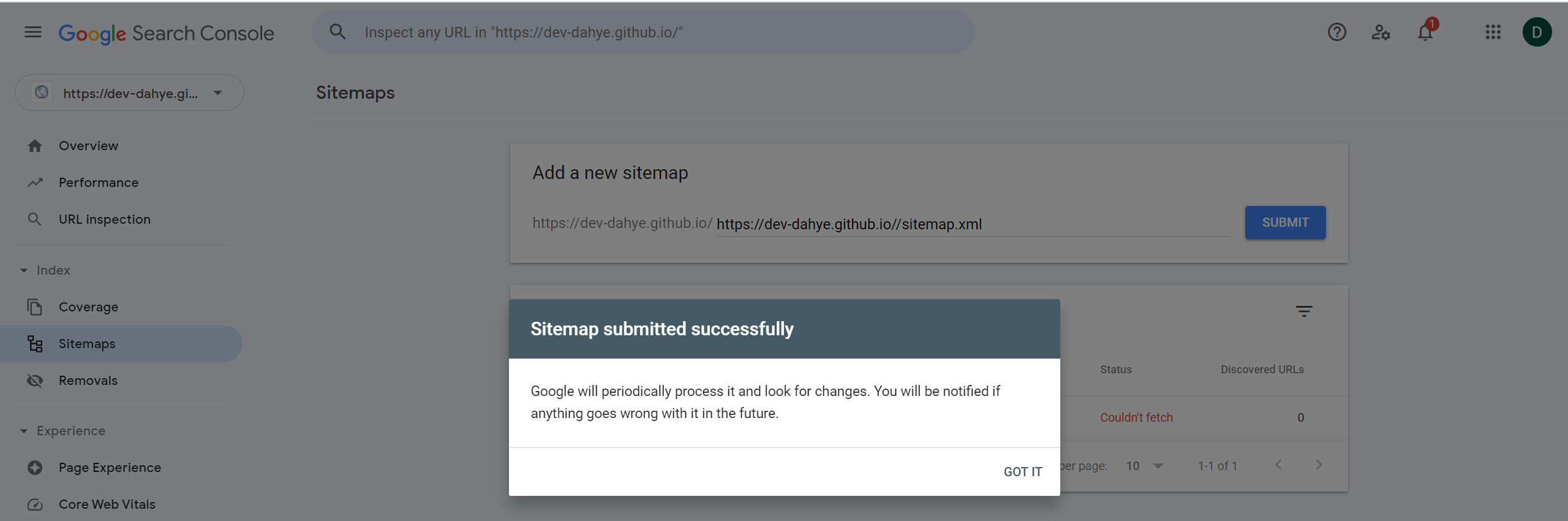
Task: Open the account avatar D
Action: point(1537,32)
